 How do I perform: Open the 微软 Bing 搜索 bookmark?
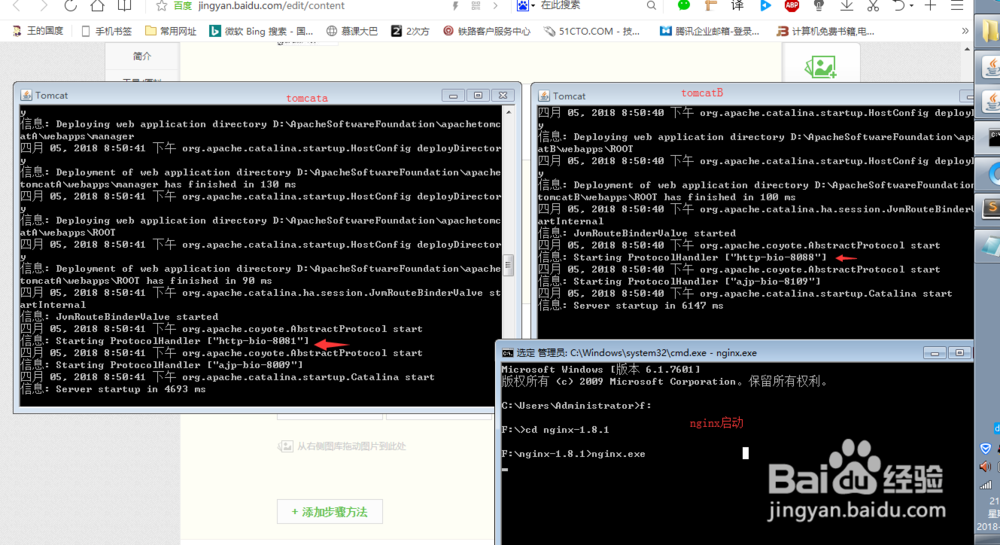coord(261,31)
